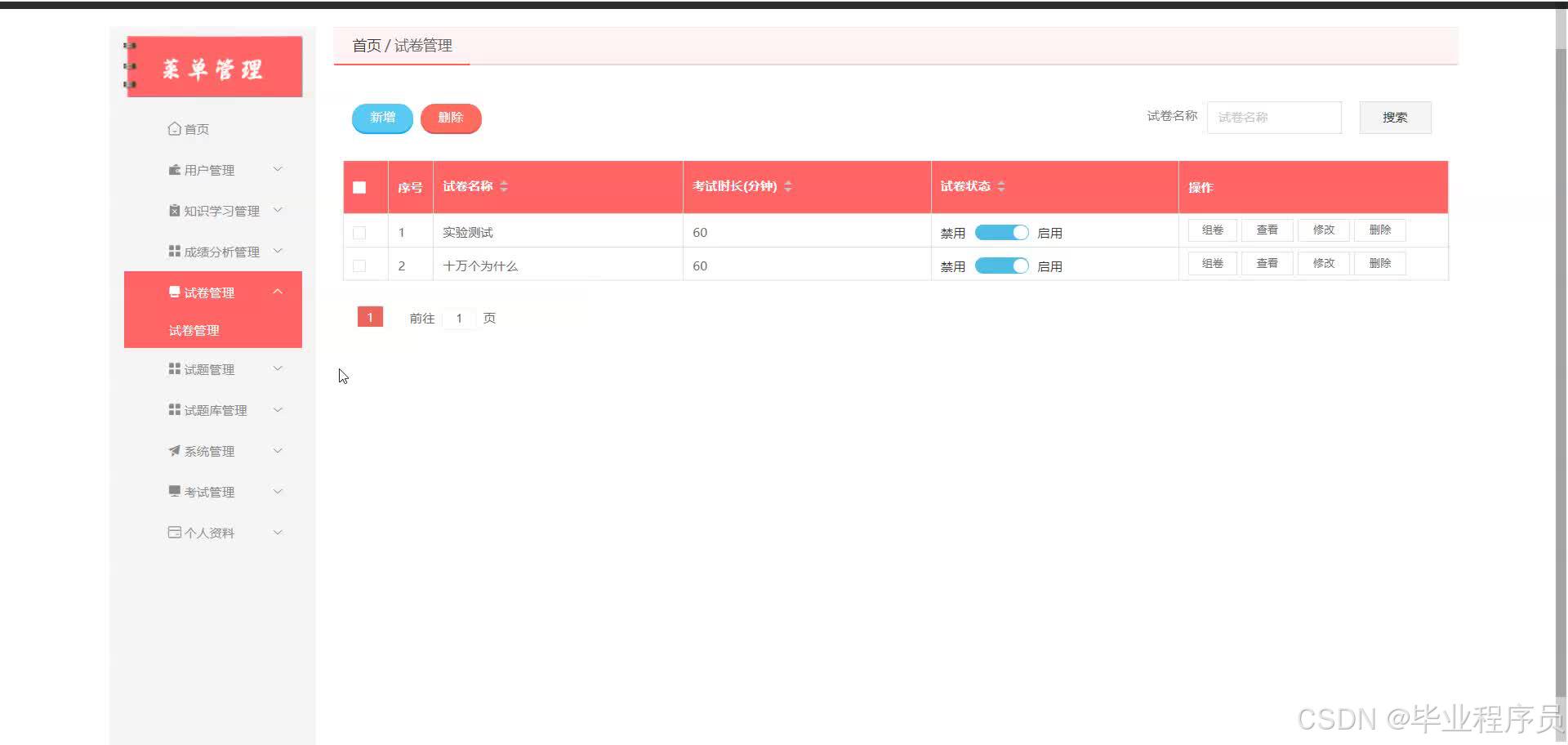Click the blue 新增 button

pyautogui.click(x=382, y=118)
